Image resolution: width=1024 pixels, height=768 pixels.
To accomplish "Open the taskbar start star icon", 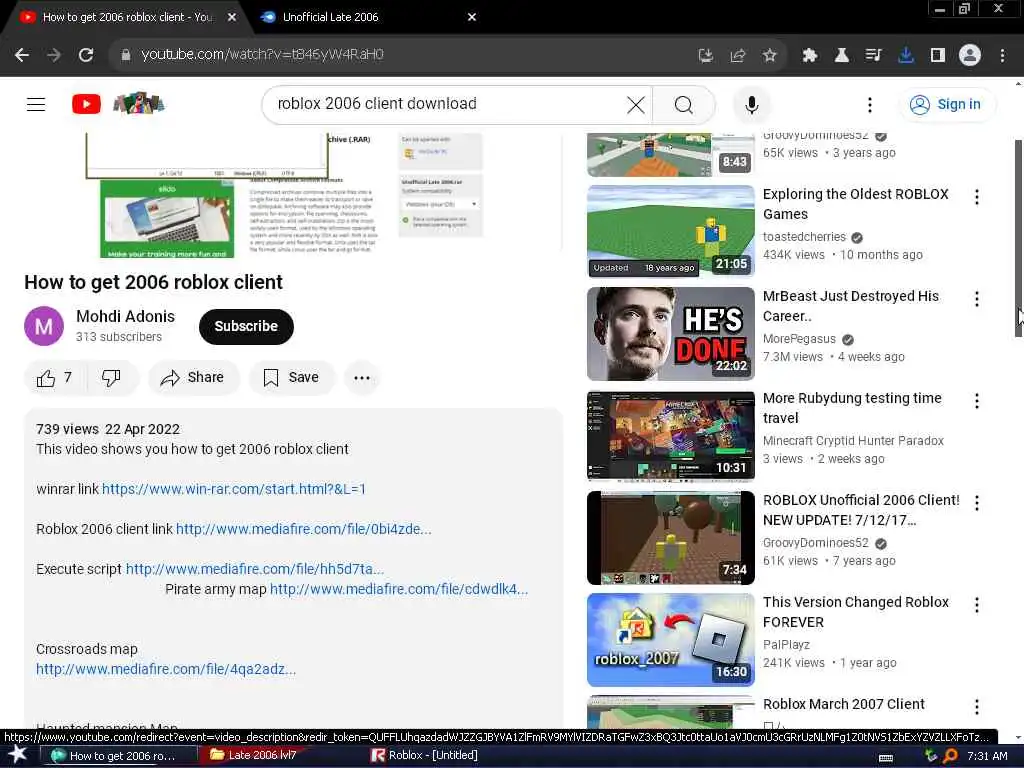I will [18, 755].
